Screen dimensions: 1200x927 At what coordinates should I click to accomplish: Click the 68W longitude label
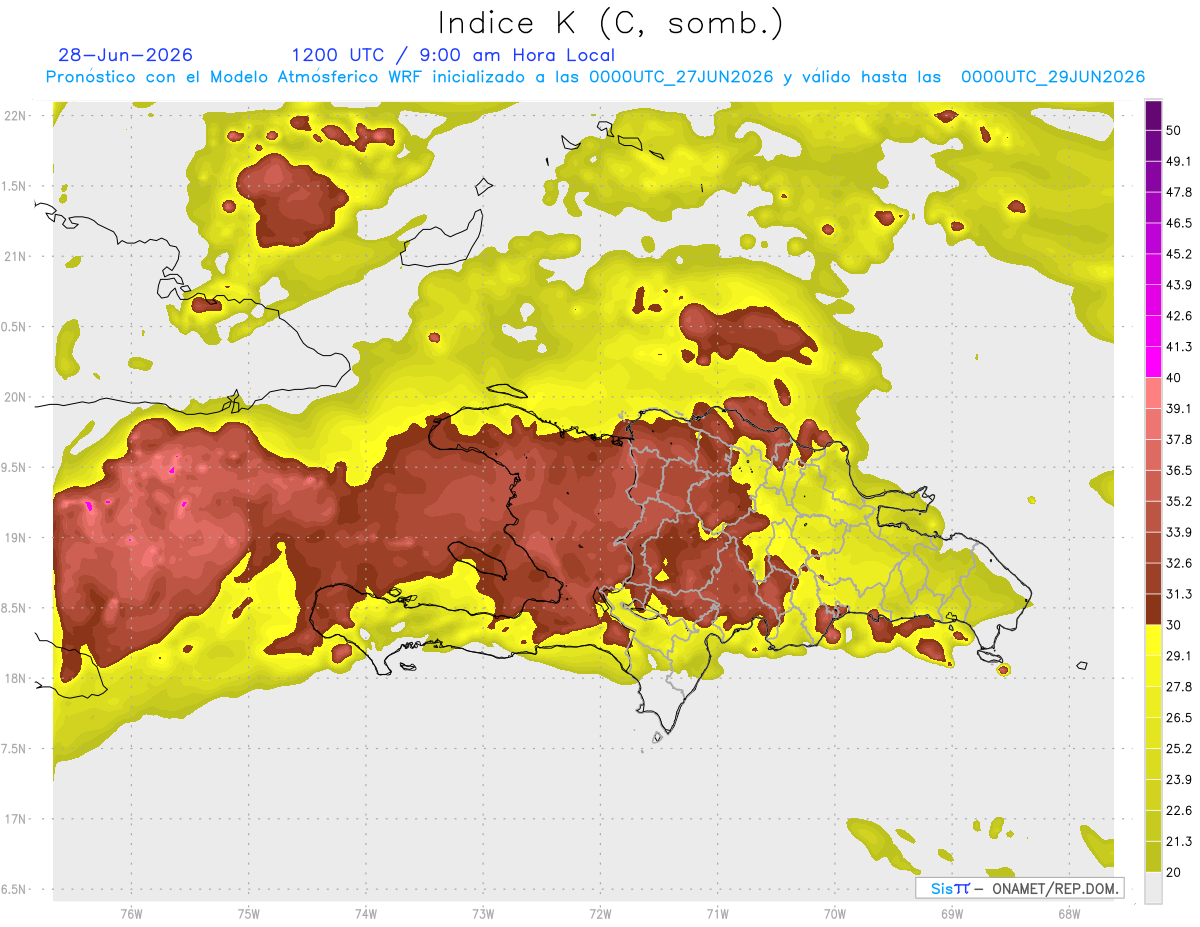(1069, 914)
